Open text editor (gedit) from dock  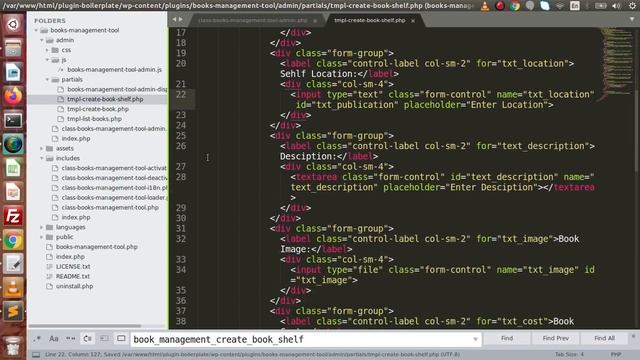(13, 264)
